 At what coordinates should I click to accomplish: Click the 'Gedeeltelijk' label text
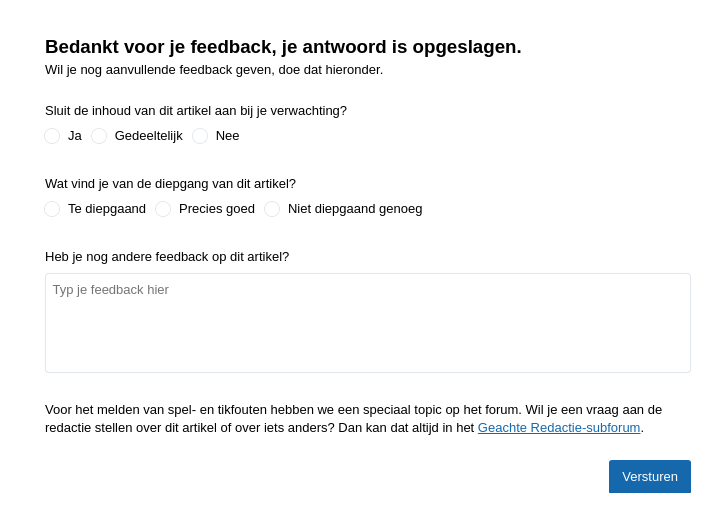click(148, 136)
